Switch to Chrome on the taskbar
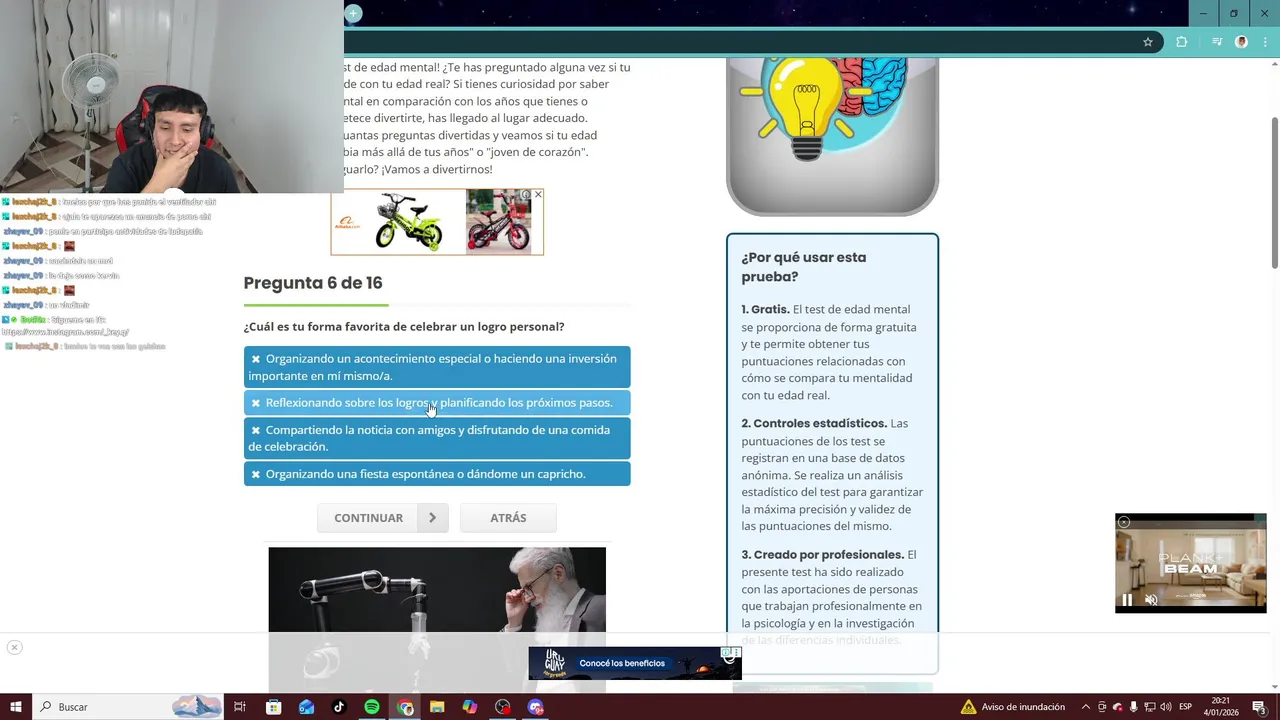1280x720 pixels. (405, 707)
